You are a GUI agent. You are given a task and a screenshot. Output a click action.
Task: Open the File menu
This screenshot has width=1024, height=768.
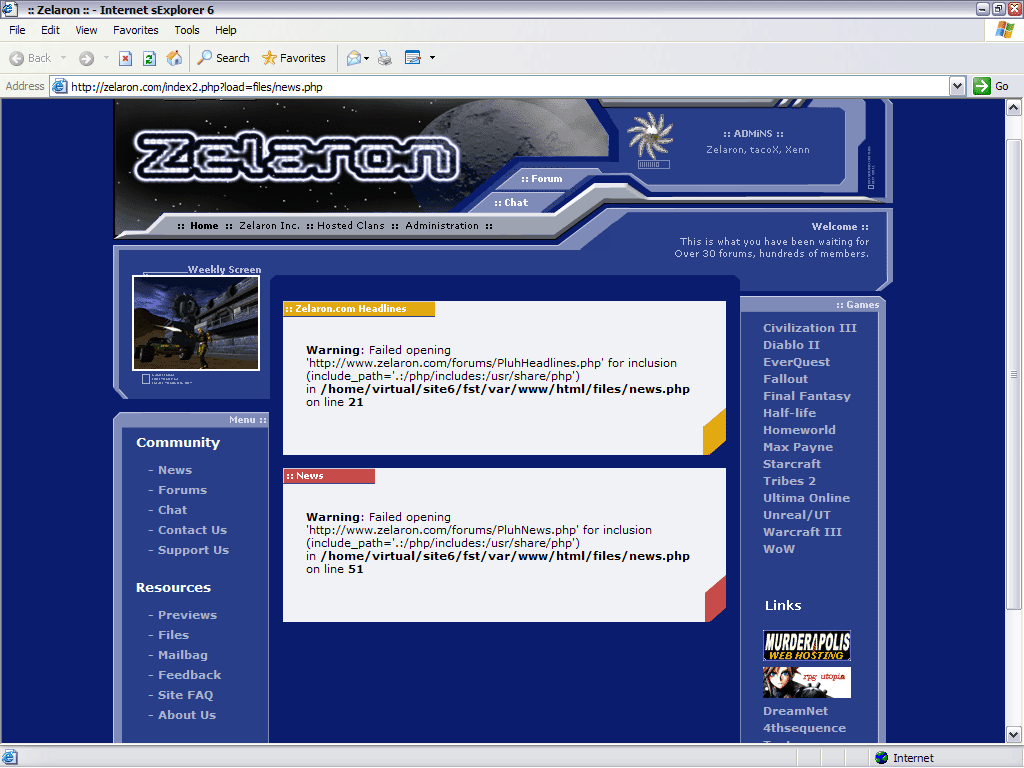point(18,30)
